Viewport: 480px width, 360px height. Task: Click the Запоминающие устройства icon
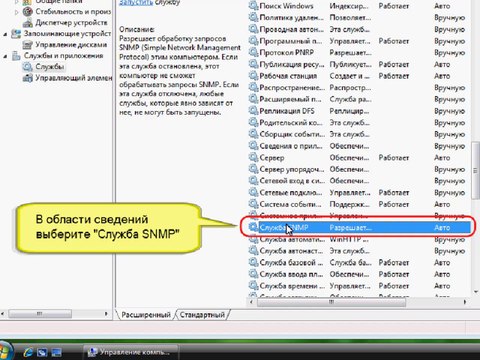pyautogui.click(x=16, y=34)
